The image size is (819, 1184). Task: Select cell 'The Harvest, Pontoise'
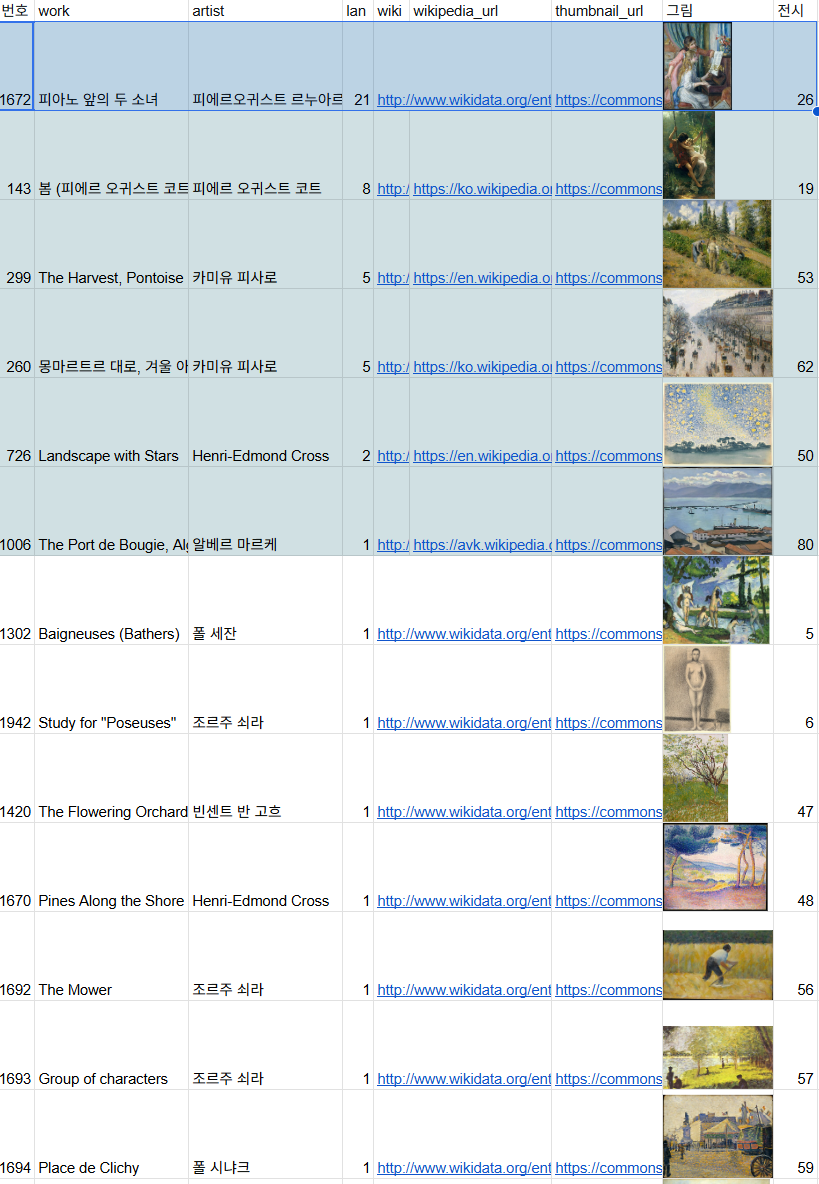112,245
